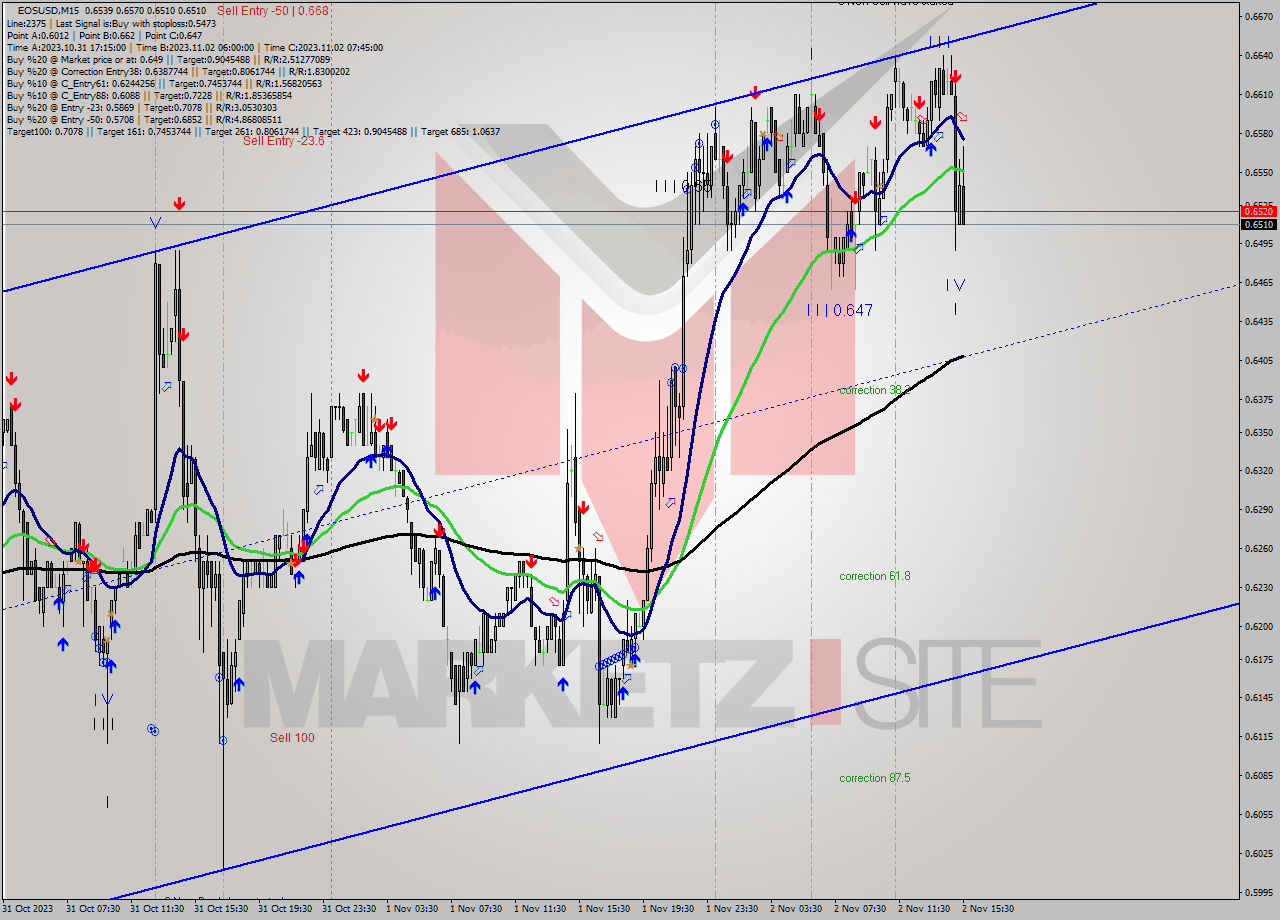Viewport: 1280px width, 920px height.
Task: Click the 0.6495 price axis label
Action: click(1257, 243)
